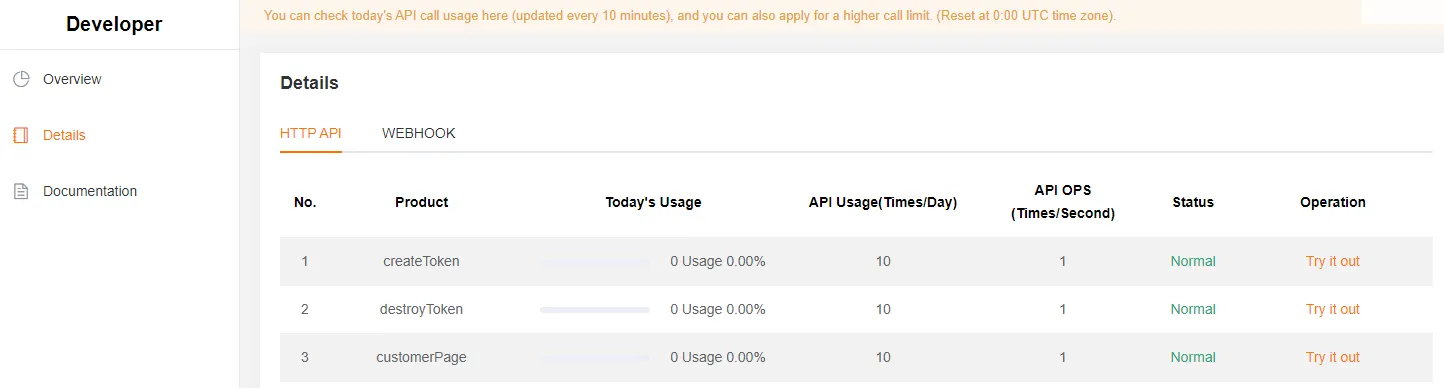Click the customerPage product name
This screenshot has width=1444, height=390.
421,357
